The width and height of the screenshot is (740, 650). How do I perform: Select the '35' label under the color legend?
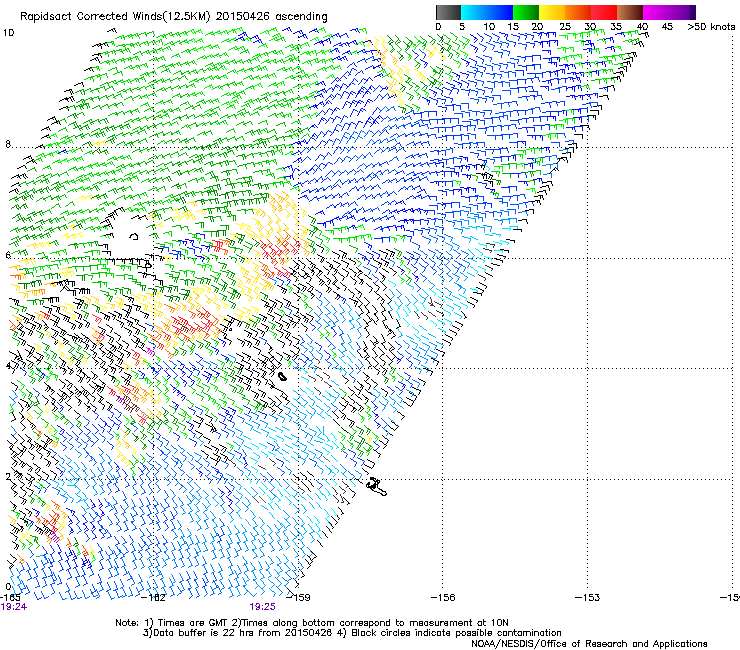(x=616, y=27)
